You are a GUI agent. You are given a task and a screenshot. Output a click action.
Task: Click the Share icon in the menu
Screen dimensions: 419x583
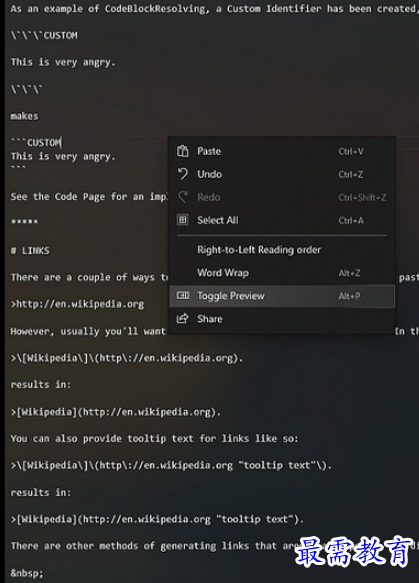pos(183,319)
